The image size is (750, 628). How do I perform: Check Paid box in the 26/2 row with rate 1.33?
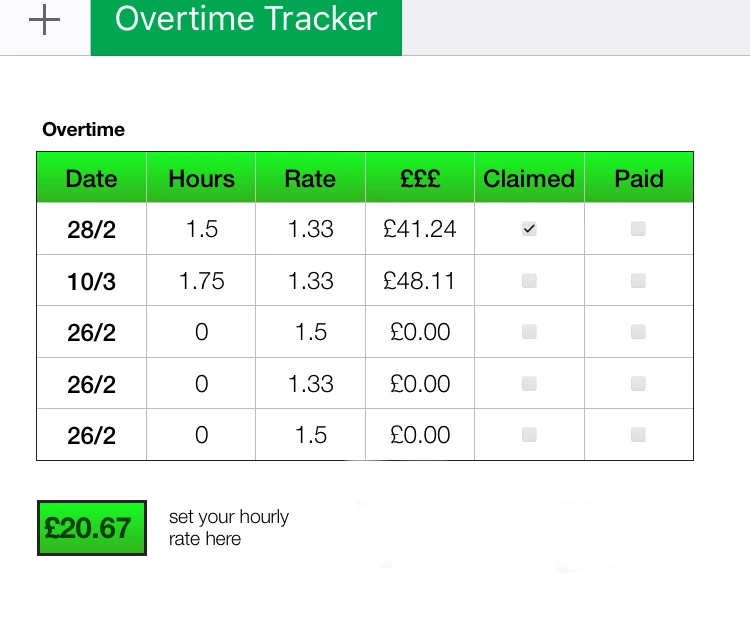[x=638, y=384]
